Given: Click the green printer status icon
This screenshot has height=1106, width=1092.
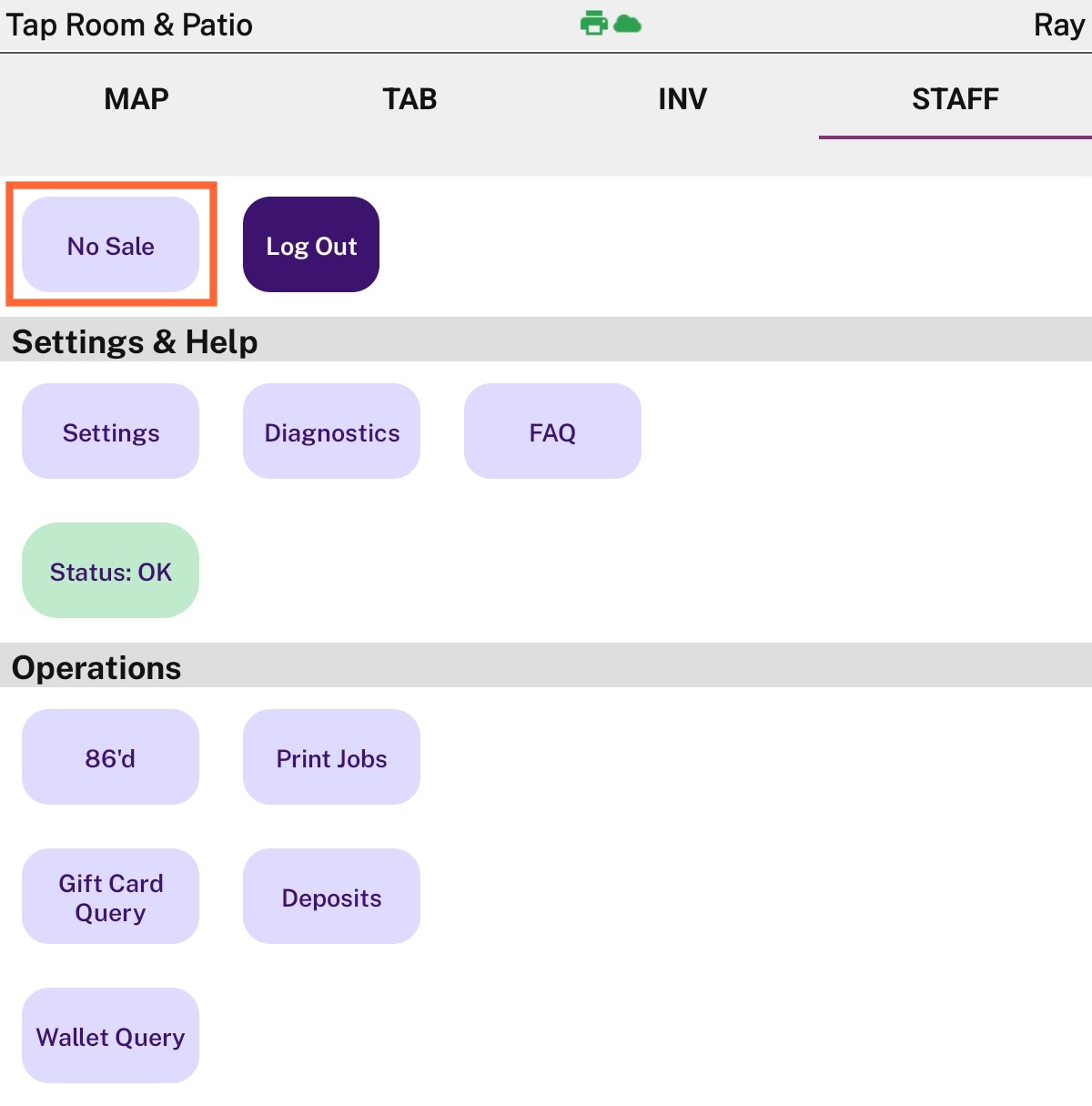Looking at the screenshot, I should click(x=593, y=23).
